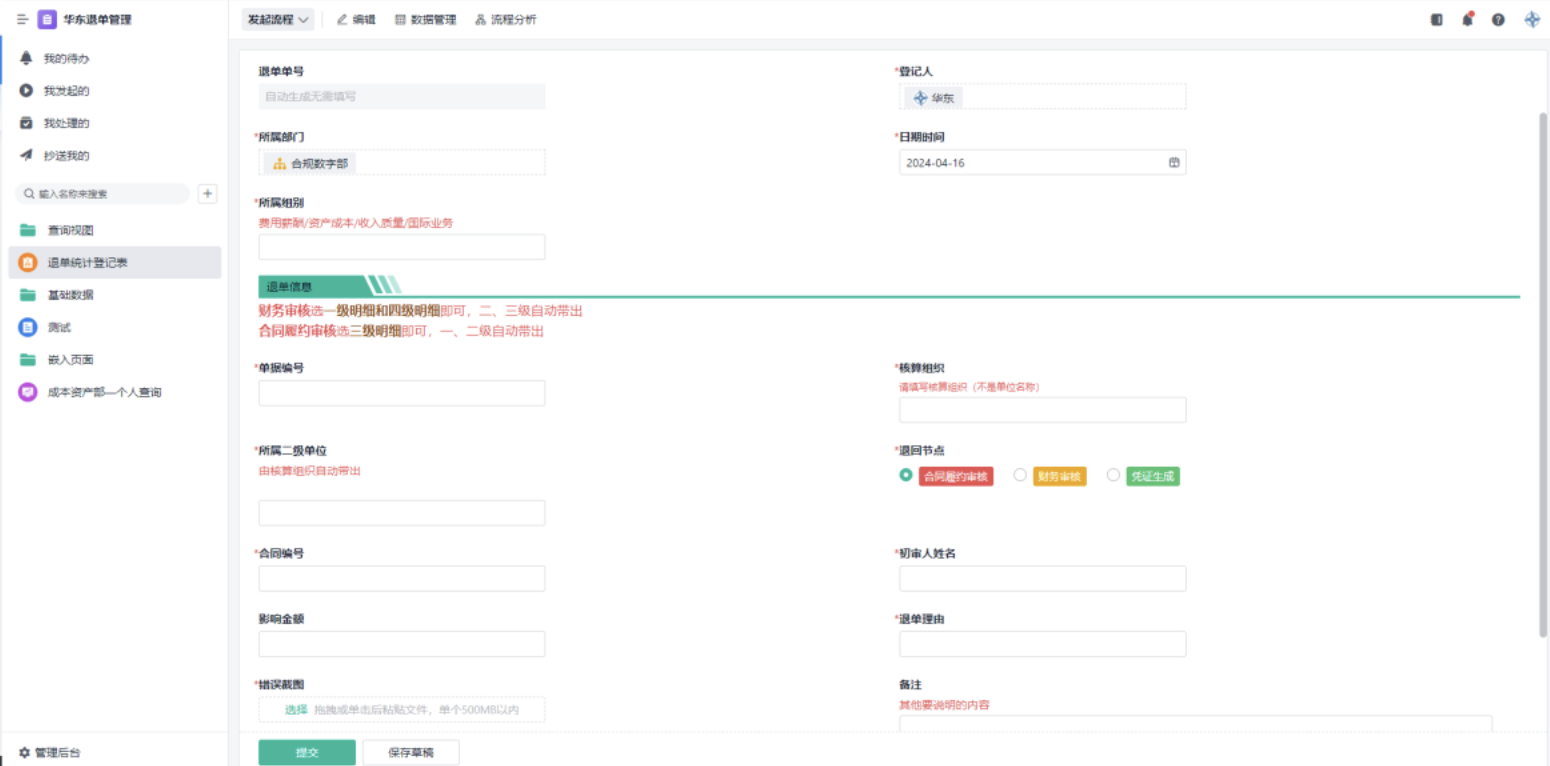Click the 编辑 toolbar button

point(356,19)
